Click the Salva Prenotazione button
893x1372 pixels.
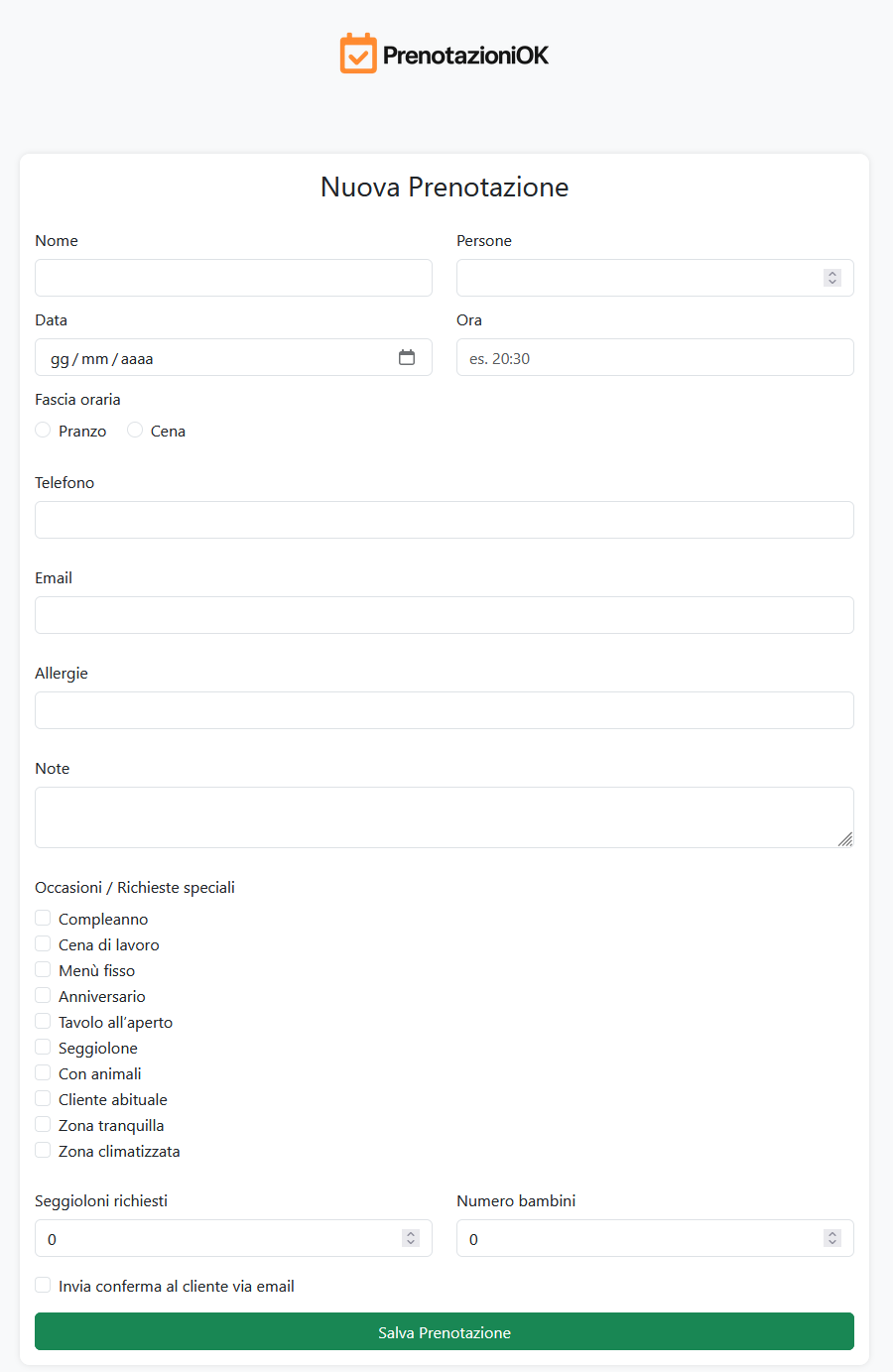pos(445,1331)
